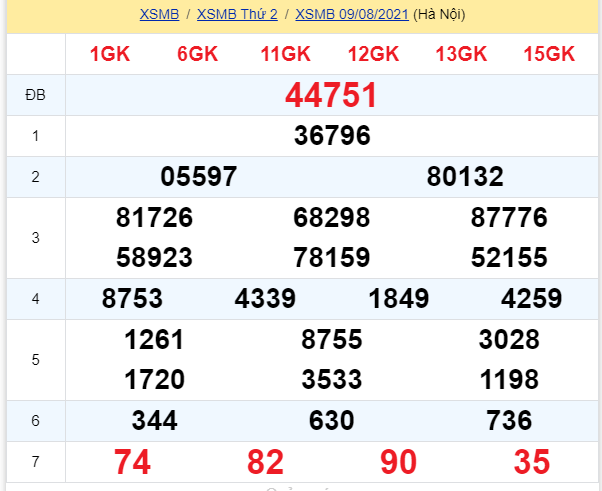Open the XSMB 09/08/2021 link
602x491 pixels.
click(353, 15)
